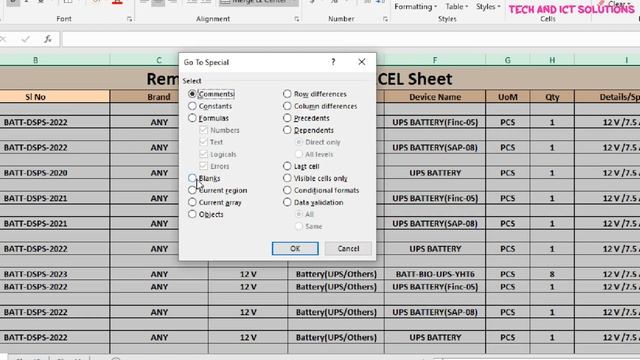
Task: Select Direct only under Dependents
Action: pos(318,142)
